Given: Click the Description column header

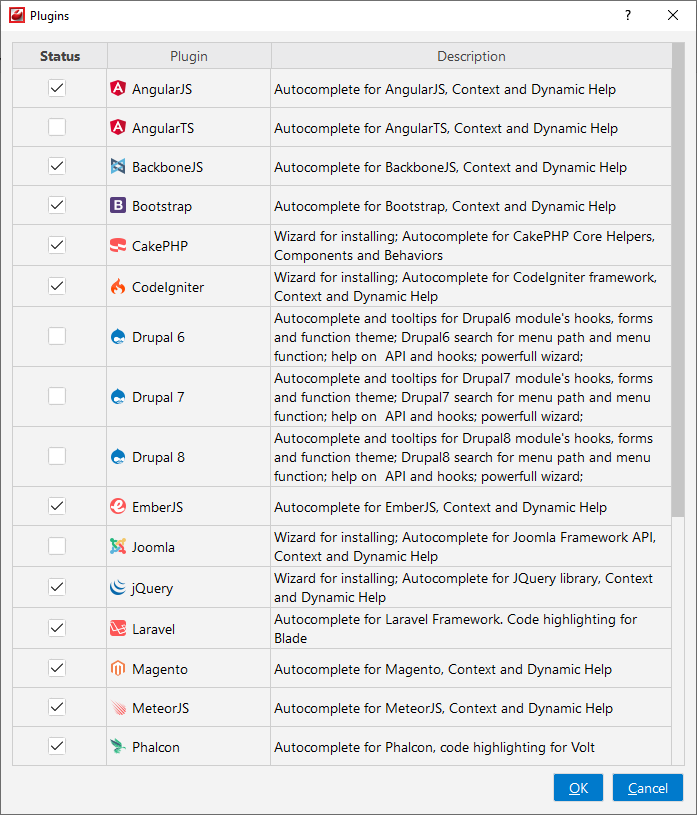Looking at the screenshot, I should [x=471, y=56].
